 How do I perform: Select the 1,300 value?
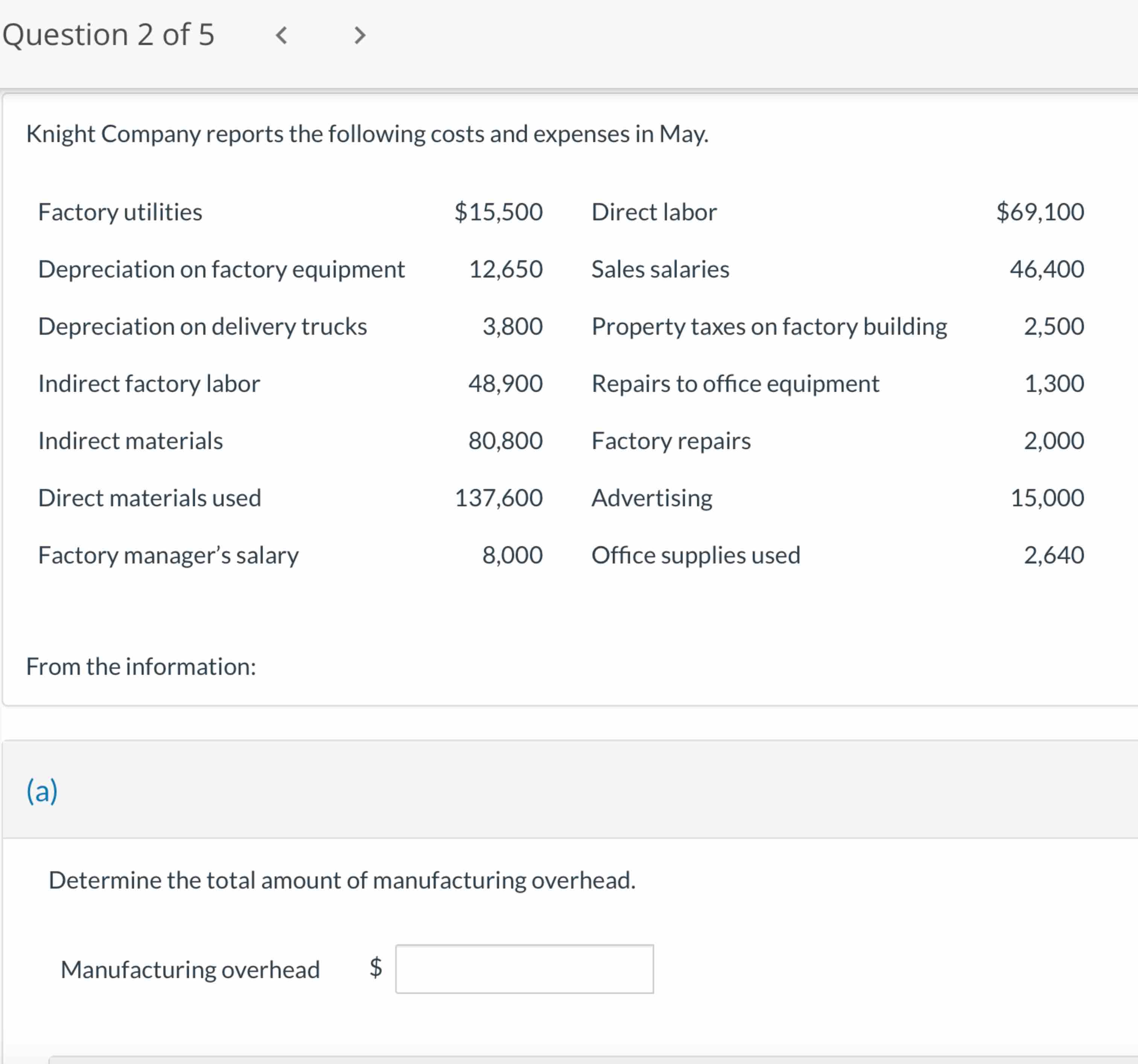pos(1054,383)
